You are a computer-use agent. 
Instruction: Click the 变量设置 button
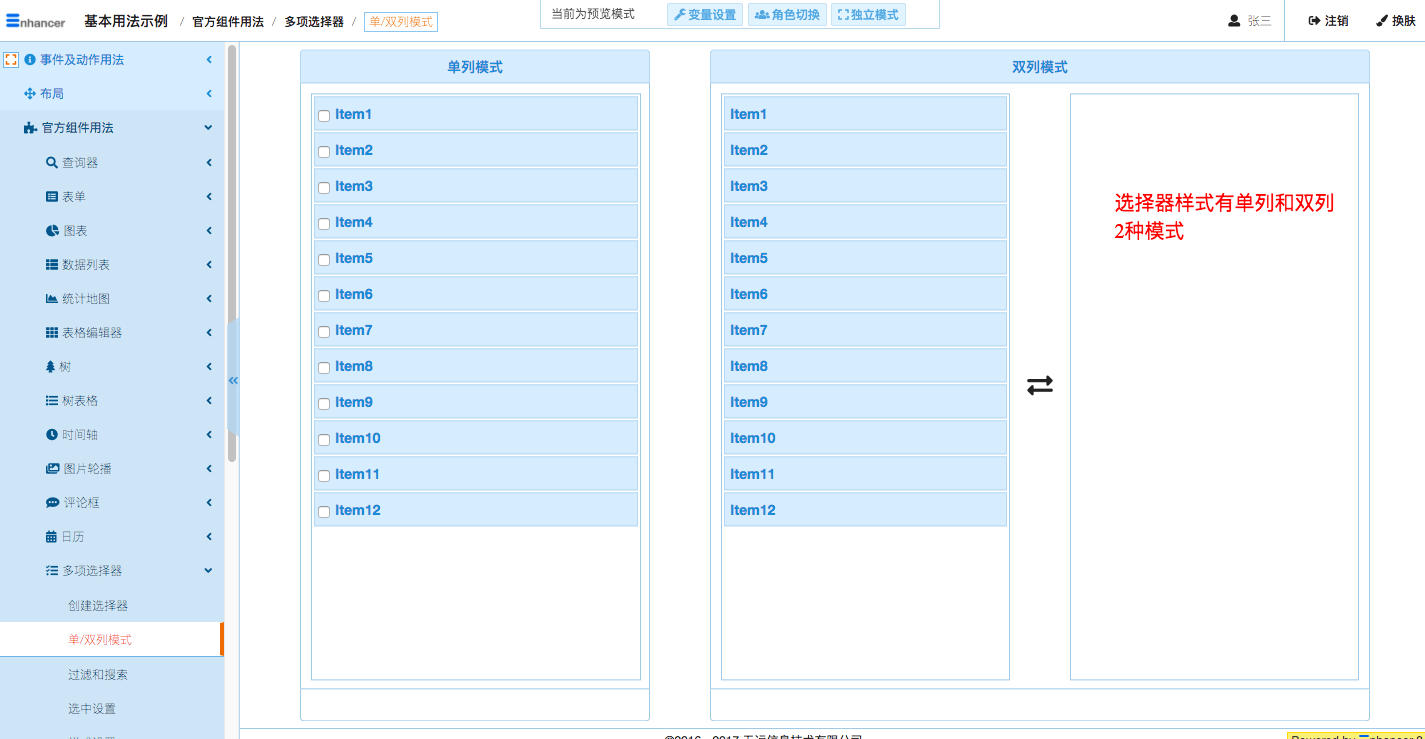click(705, 15)
